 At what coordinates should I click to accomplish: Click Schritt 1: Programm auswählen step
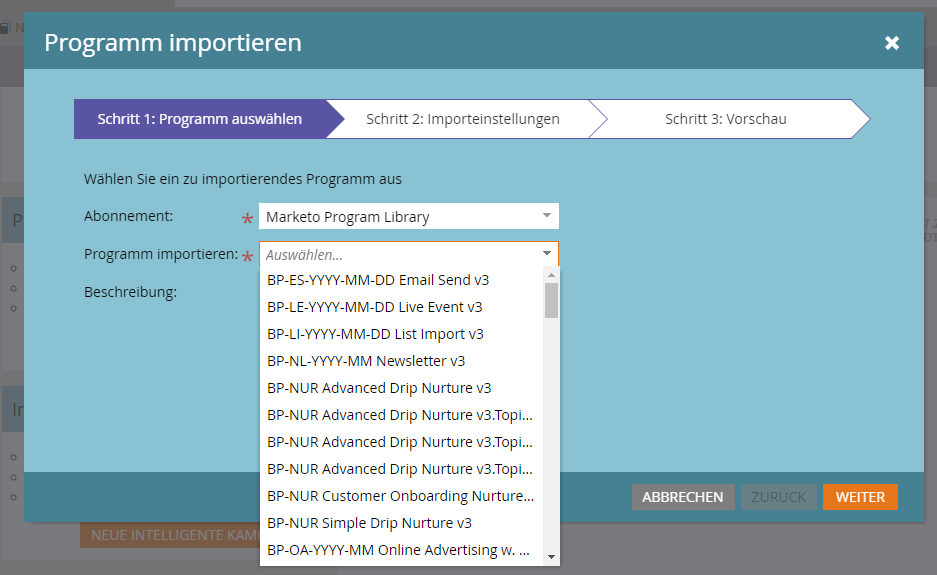[199, 119]
